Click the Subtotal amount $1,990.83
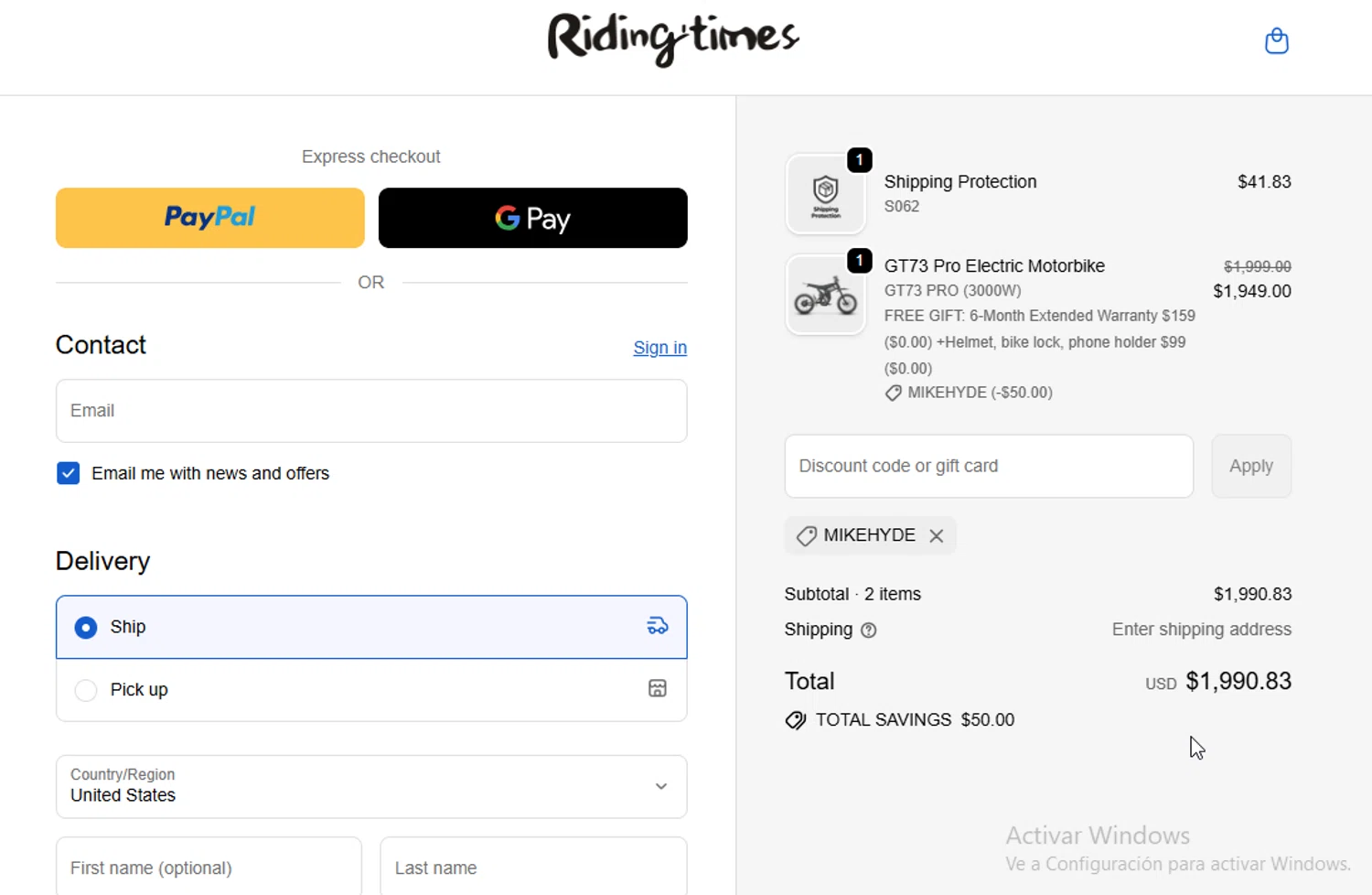The height and width of the screenshot is (895, 1372). point(1252,594)
